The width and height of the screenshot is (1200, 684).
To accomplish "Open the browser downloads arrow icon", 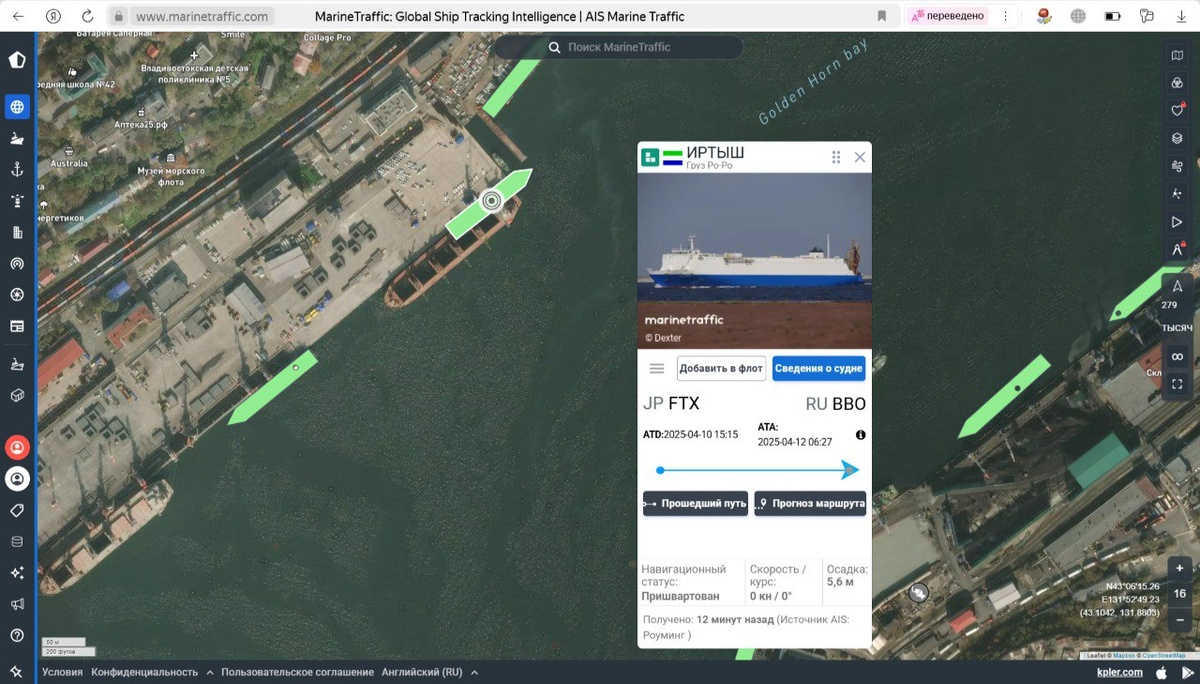I will click(x=1181, y=16).
